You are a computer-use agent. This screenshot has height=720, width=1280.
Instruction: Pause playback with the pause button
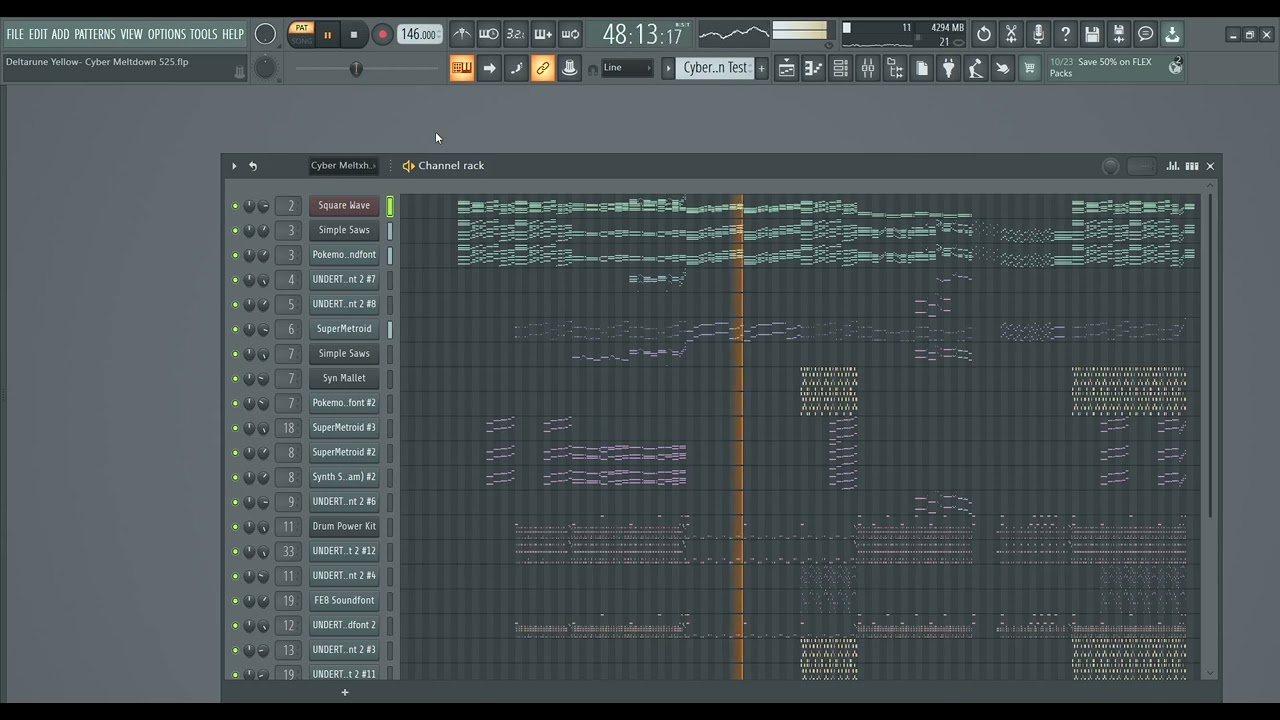(x=327, y=35)
